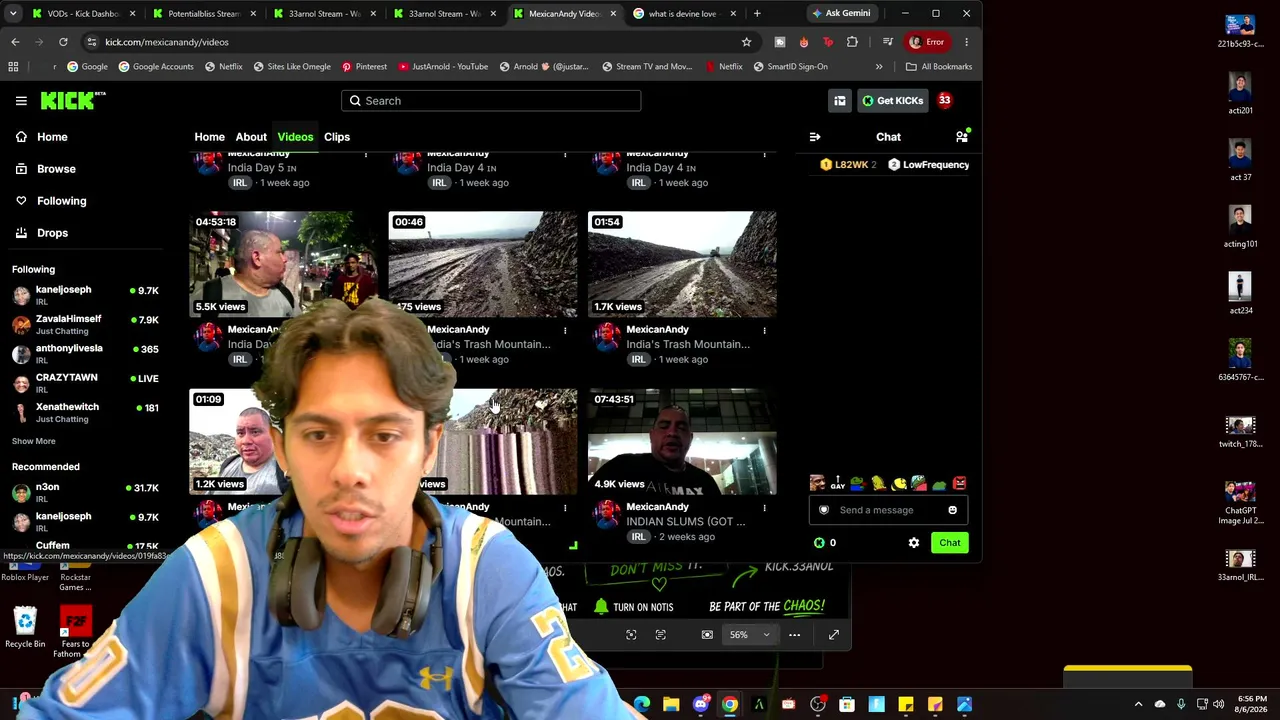Open the About tab on channel
Viewport: 1280px width, 720px height.
[x=251, y=137]
